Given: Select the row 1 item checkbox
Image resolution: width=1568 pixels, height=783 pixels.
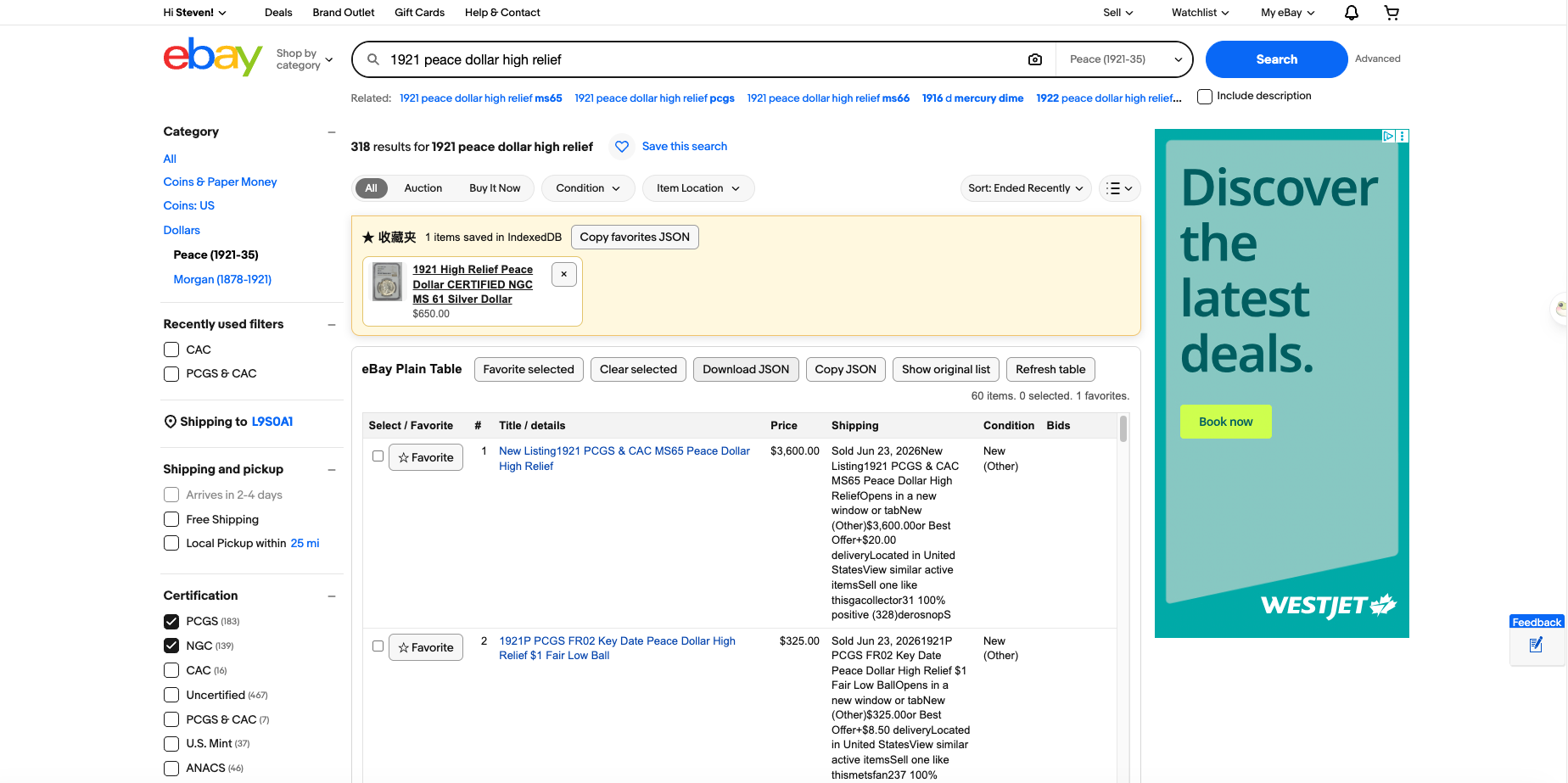Looking at the screenshot, I should tap(378, 456).
